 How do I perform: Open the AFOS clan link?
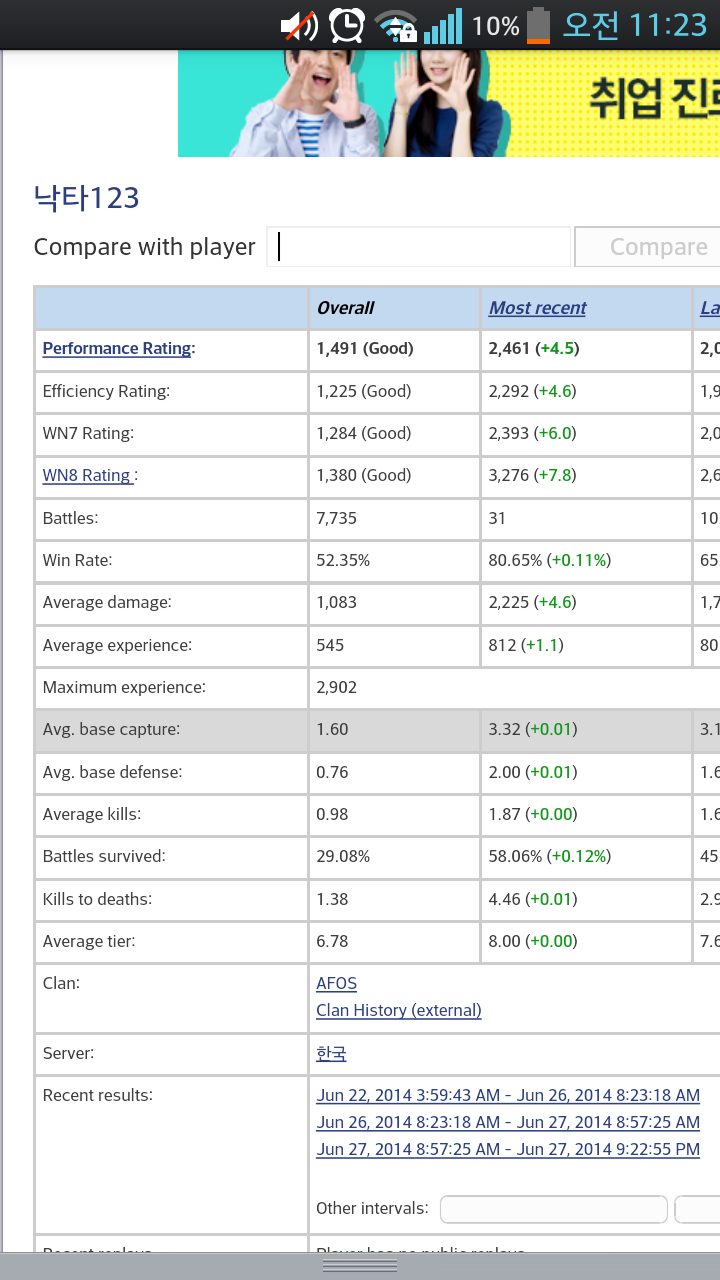(336, 984)
